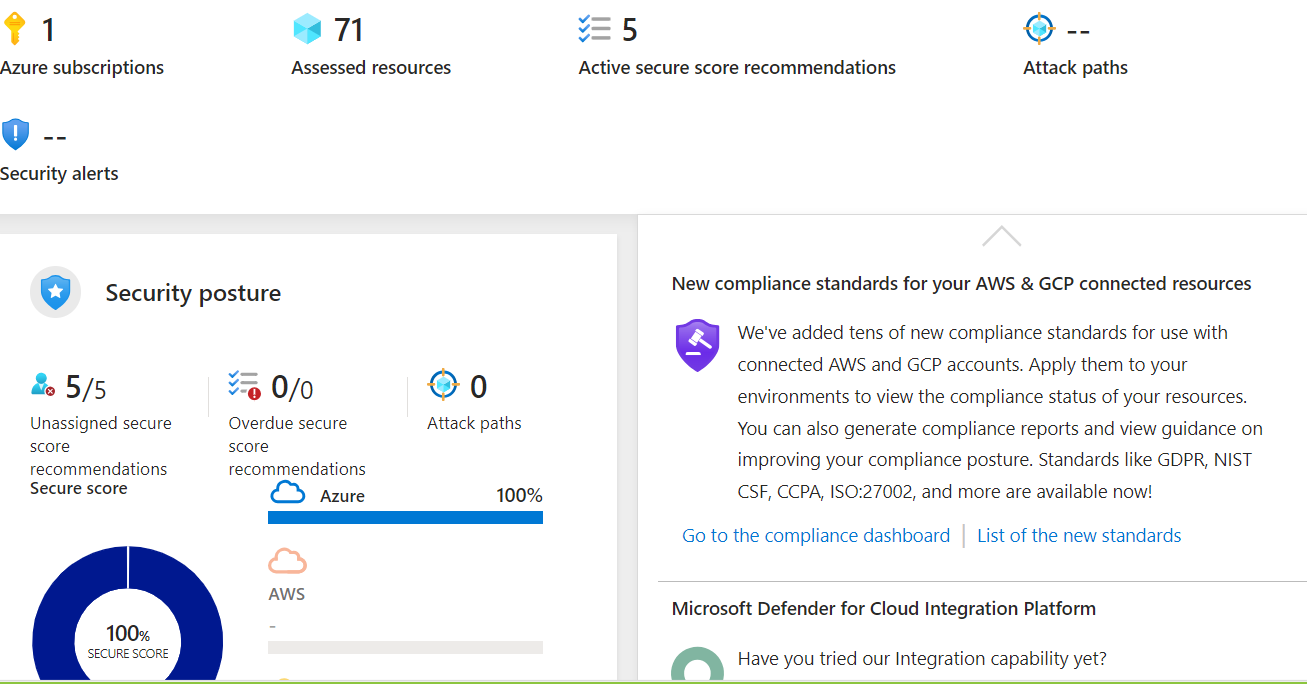The width and height of the screenshot is (1307, 684).
Task: Click the Security posture shield star icon
Action: click(55, 293)
